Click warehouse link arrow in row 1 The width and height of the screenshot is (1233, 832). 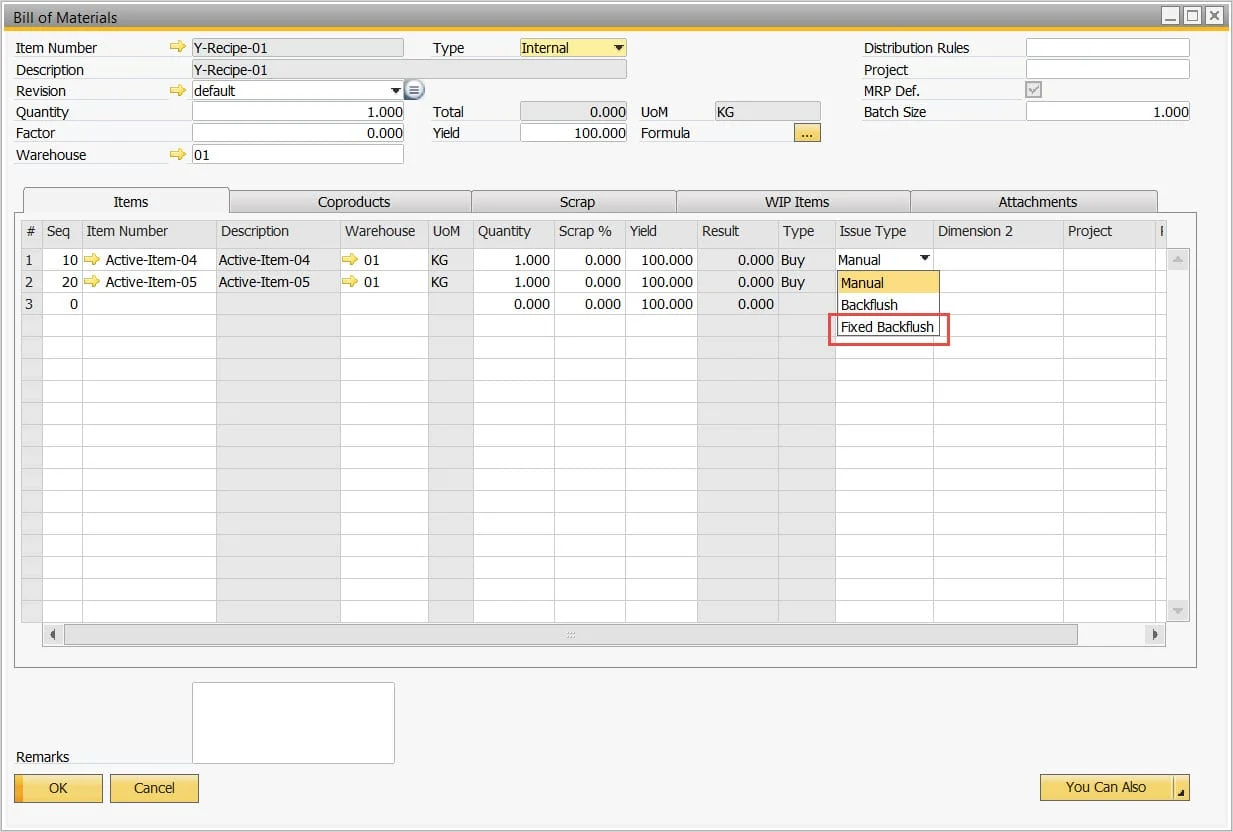tap(350, 260)
